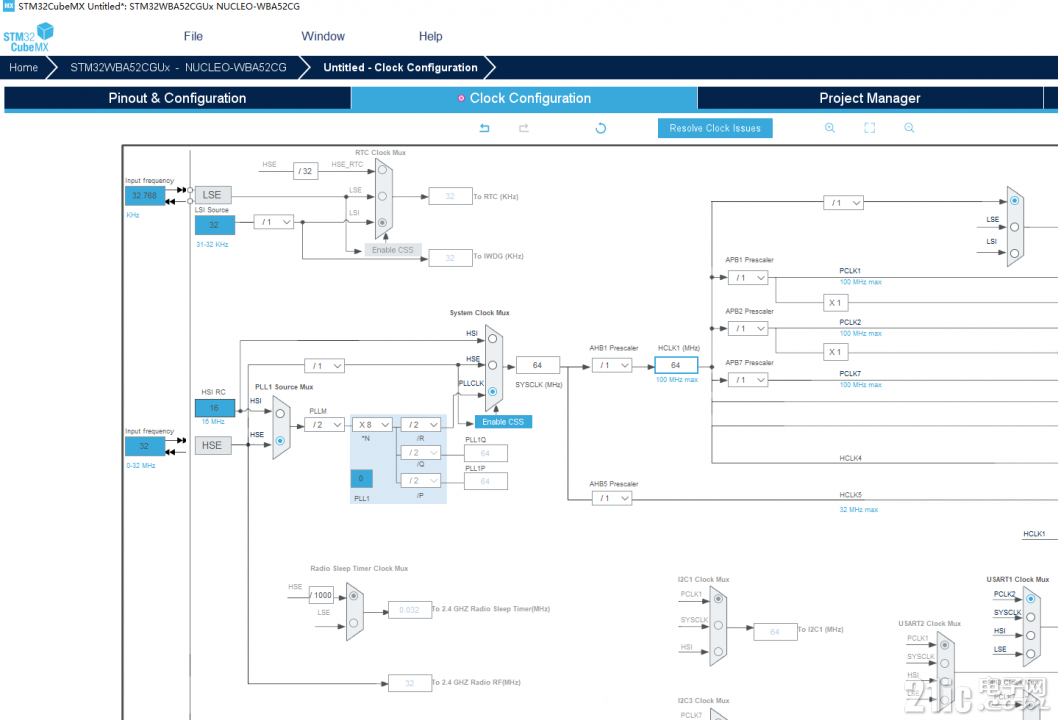The image size is (1058, 720).
Task: Select HSE_RTC in the RTC Clock Mux
Action: tap(383, 170)
